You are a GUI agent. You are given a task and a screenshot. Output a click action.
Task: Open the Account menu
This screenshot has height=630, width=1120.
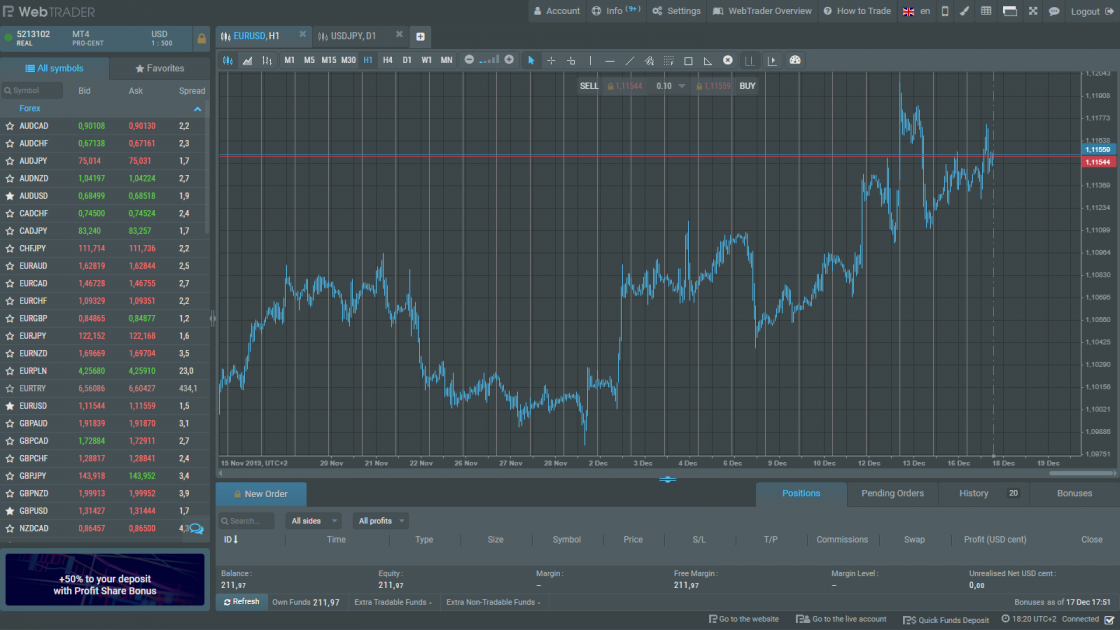556,11
